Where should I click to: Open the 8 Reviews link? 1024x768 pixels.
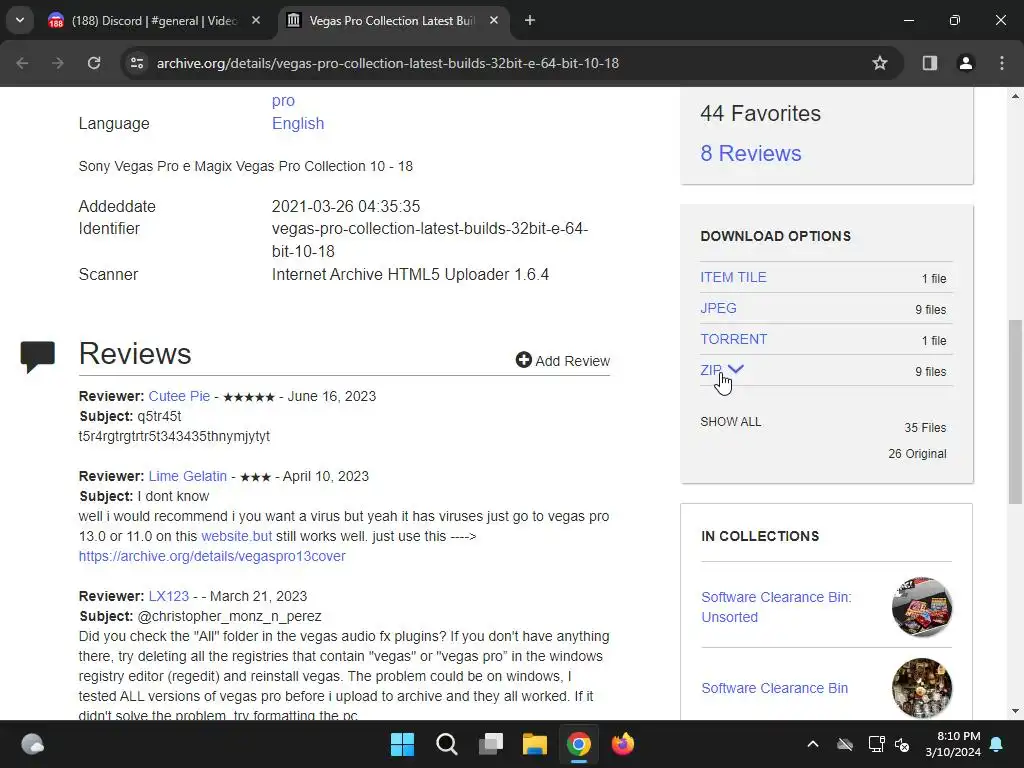coord(750,153)
